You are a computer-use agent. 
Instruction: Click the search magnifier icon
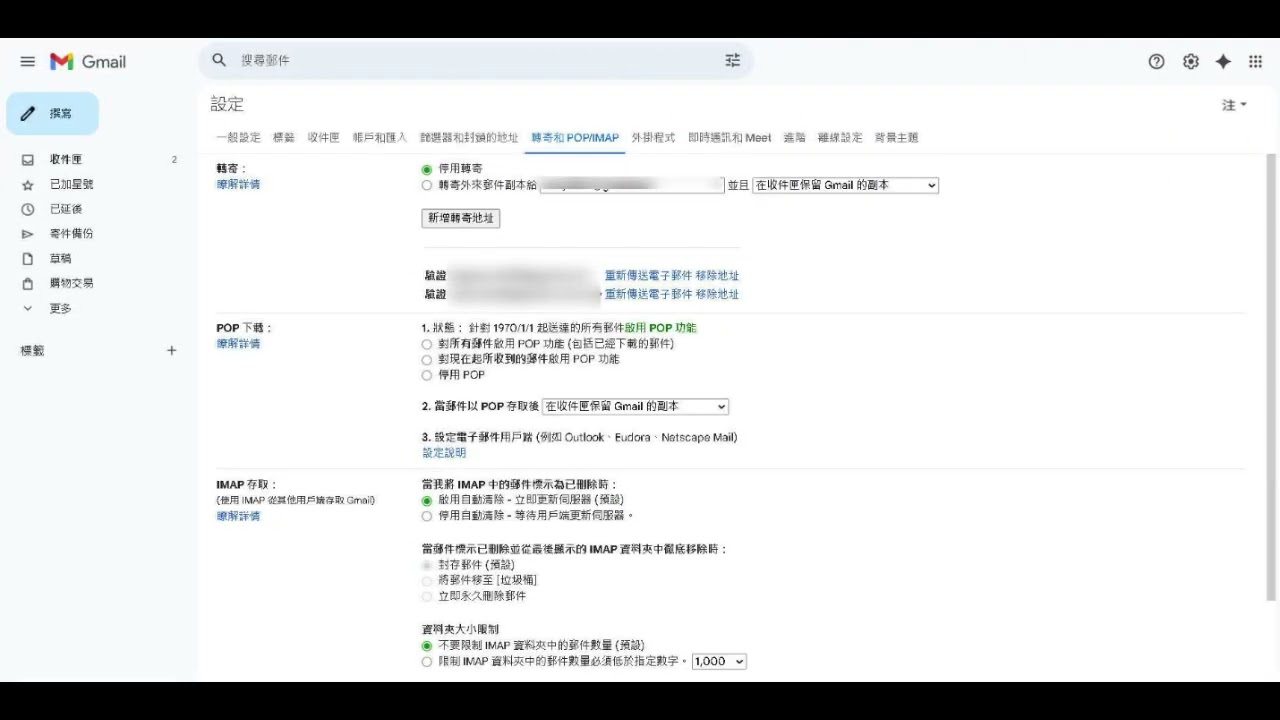click(x=220, y=60)
